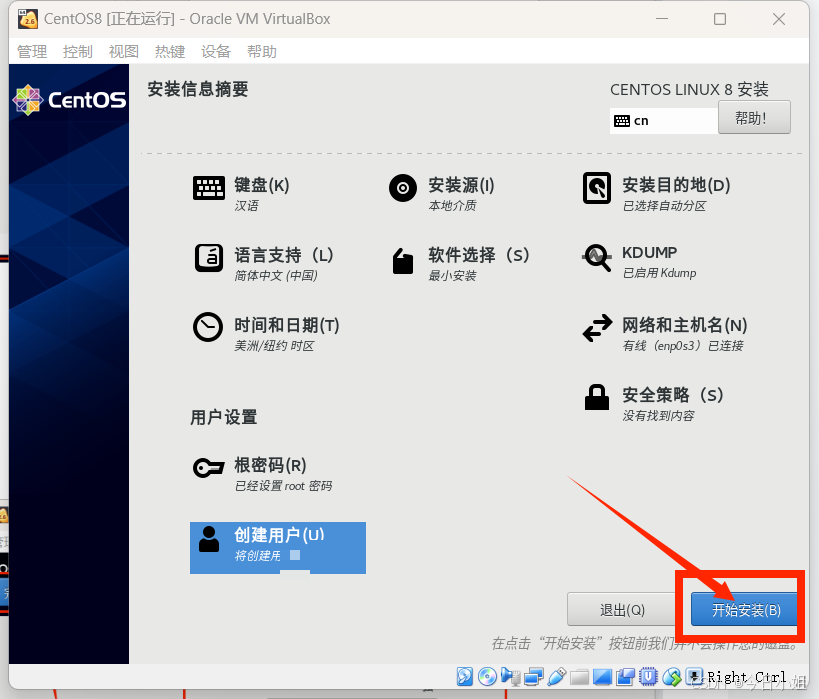Click the audio status icon
The image size is (819, 699).
[510, 677]
